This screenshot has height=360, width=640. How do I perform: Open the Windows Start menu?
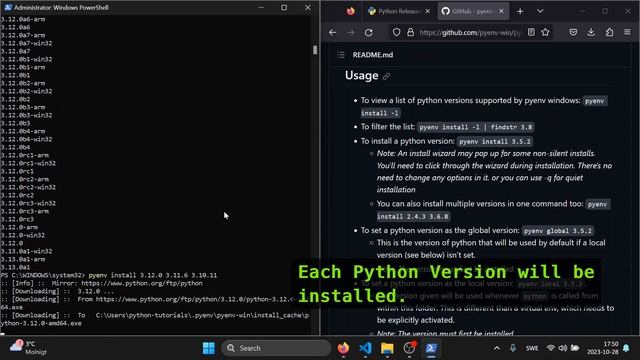(x=209, y=348)
